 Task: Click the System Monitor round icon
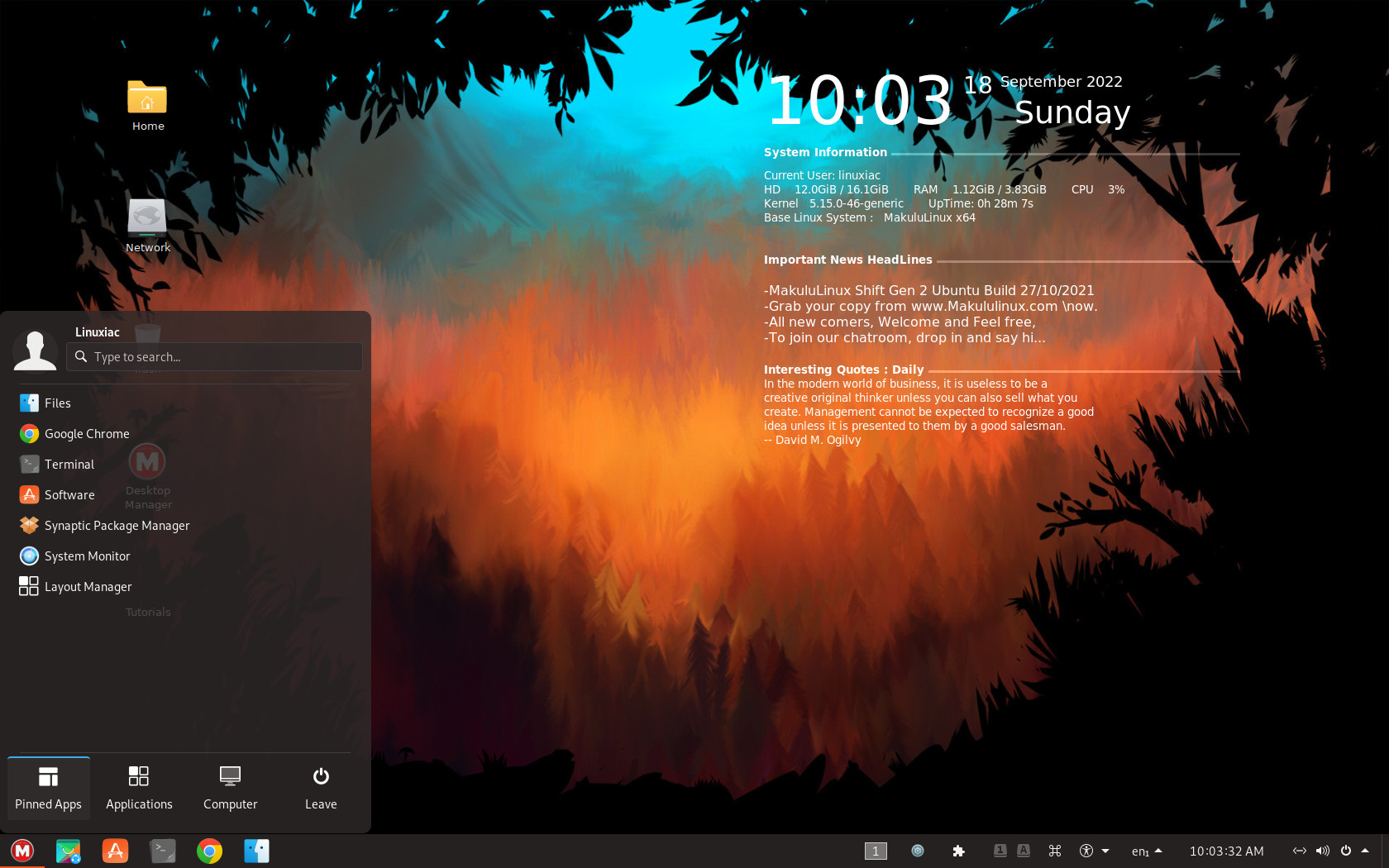(x=29, y=556)
